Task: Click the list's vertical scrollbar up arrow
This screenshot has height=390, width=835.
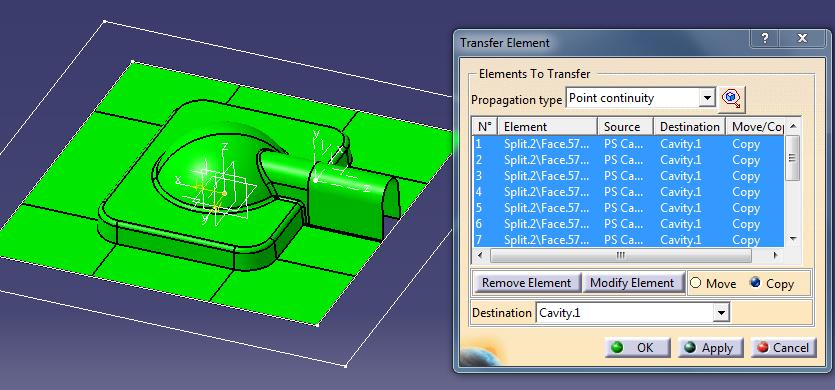Action: click(x=792, y=126)
